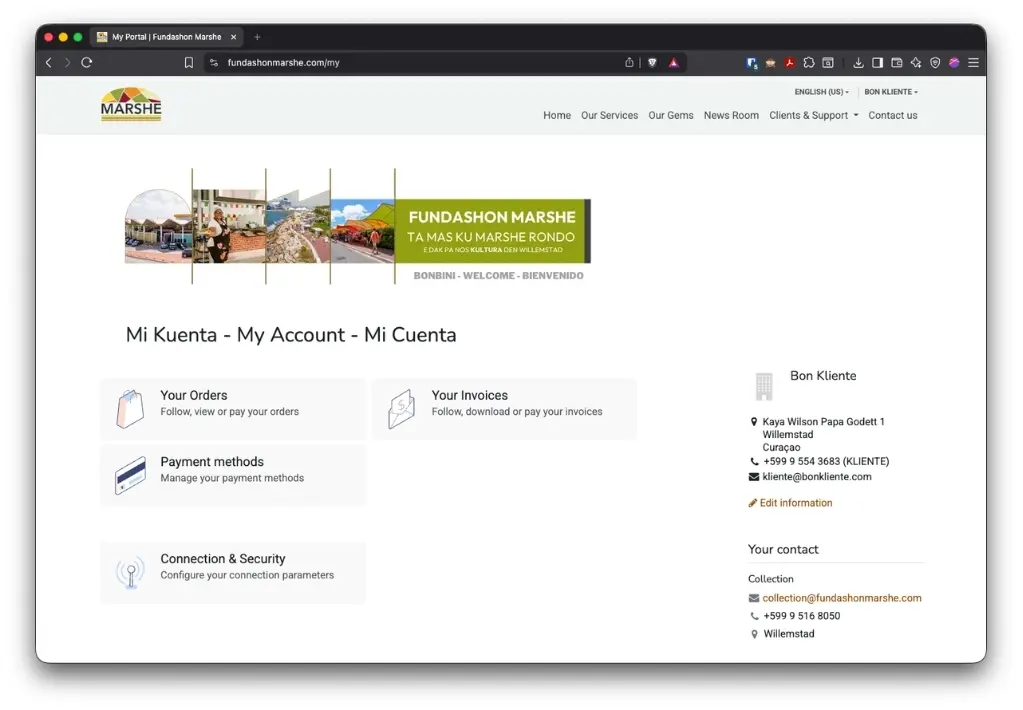Open a new browser tab

click(x=257, y=37)
